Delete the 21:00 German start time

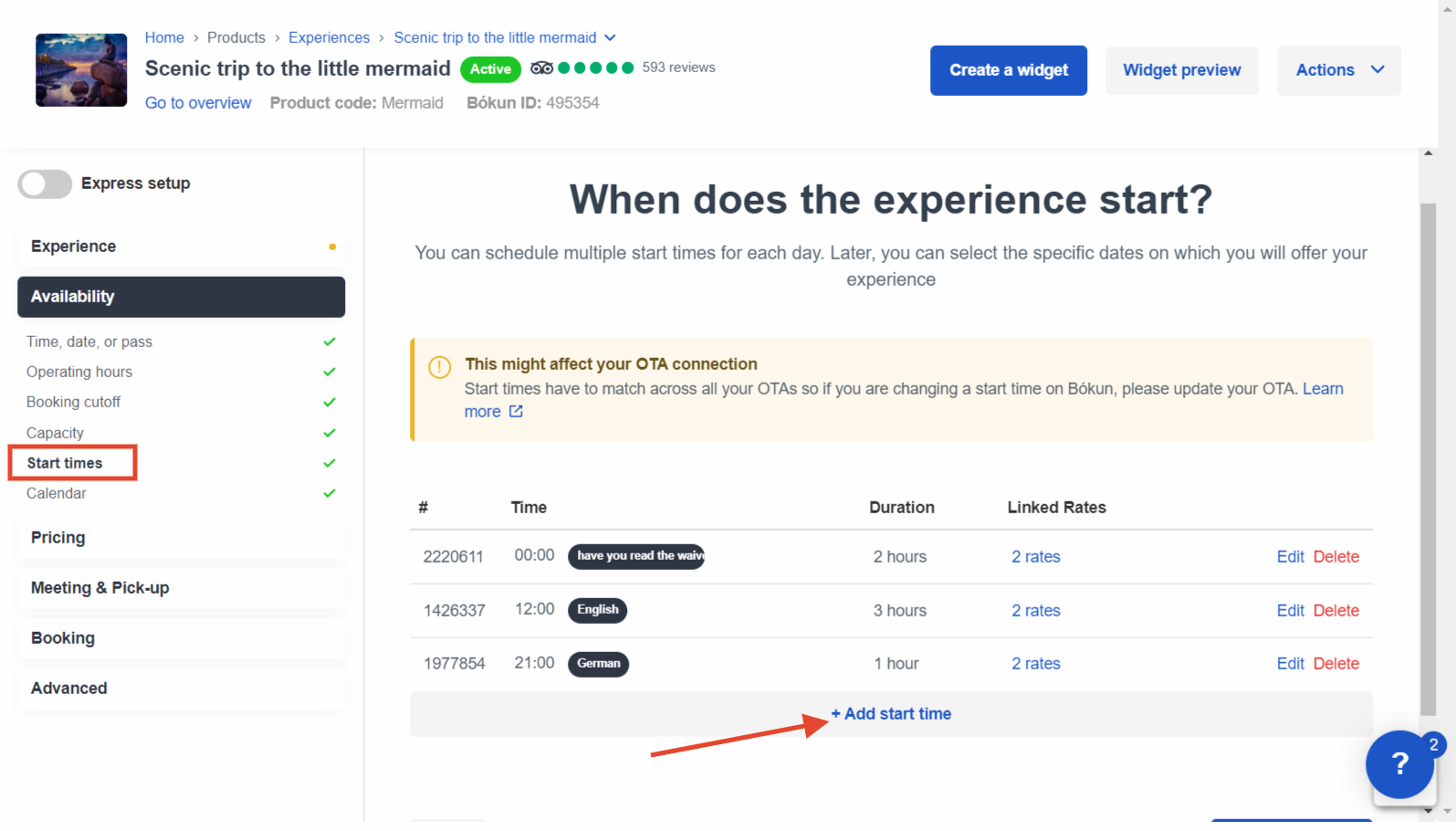click(x=1336, y=664)
